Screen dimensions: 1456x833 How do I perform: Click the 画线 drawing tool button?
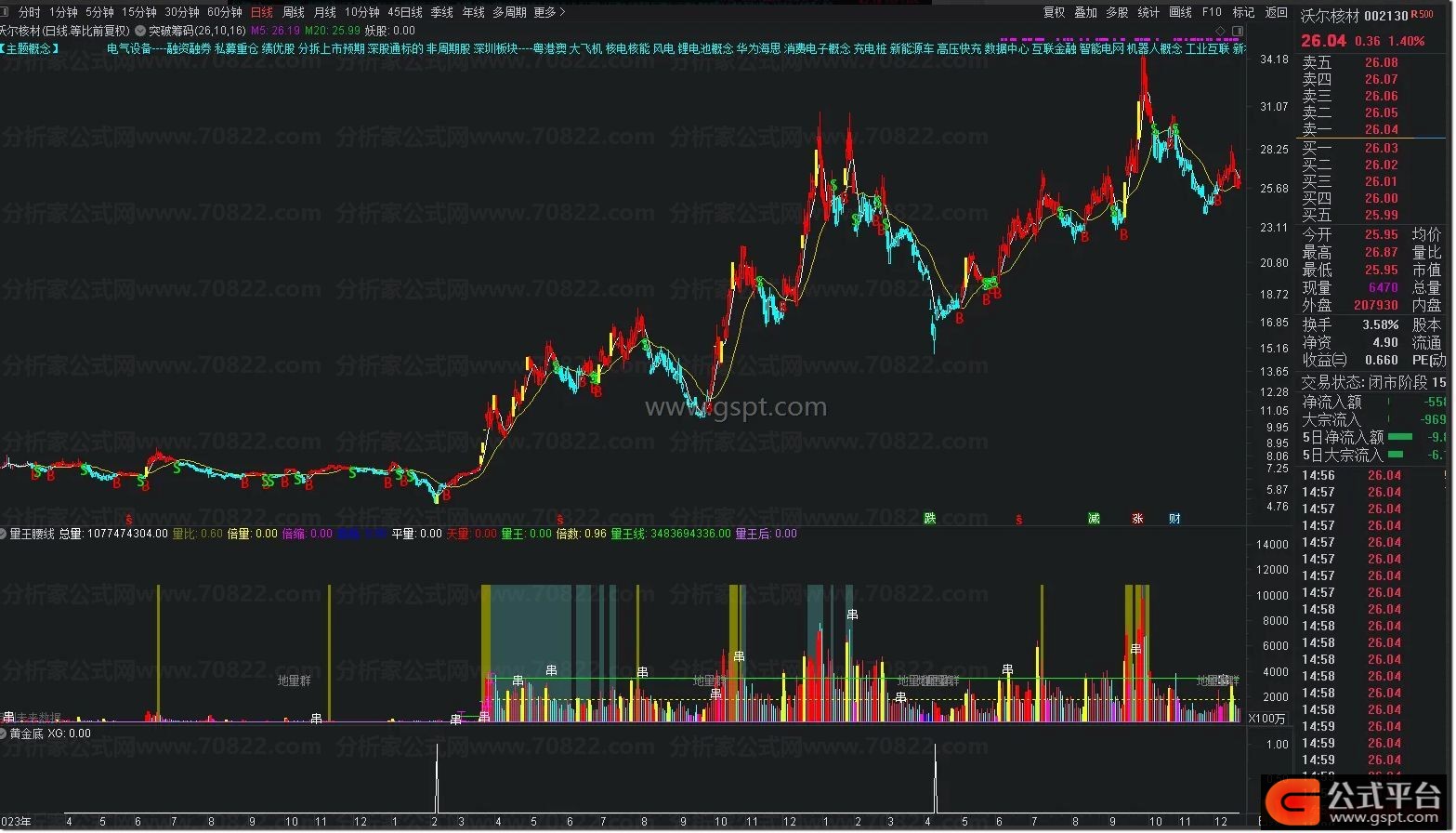tap(1180, 12)
